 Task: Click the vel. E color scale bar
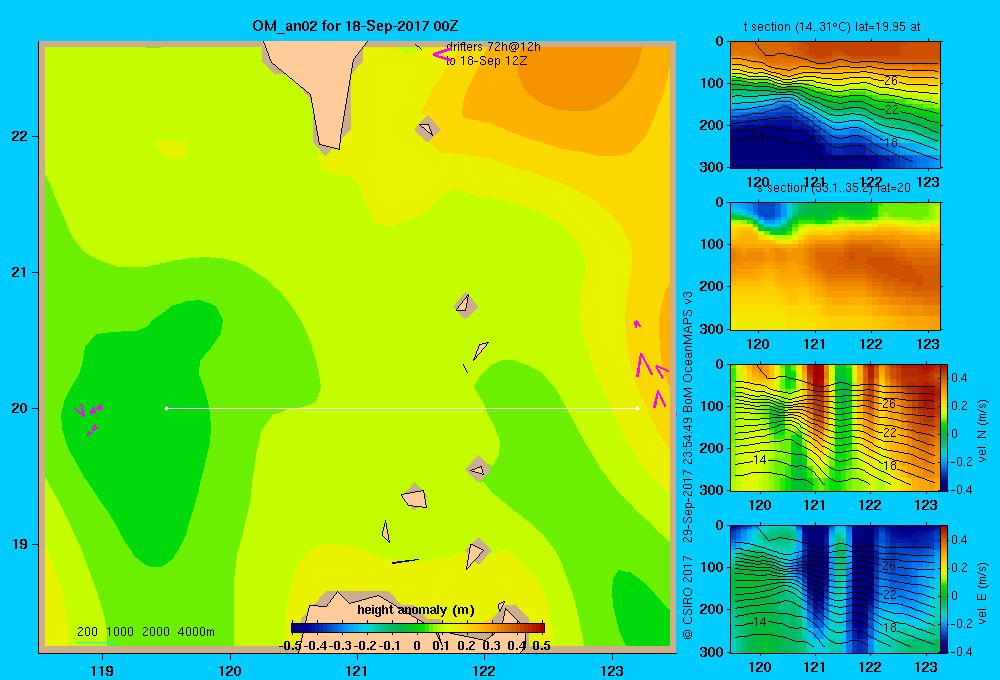(x=945, y=589)
